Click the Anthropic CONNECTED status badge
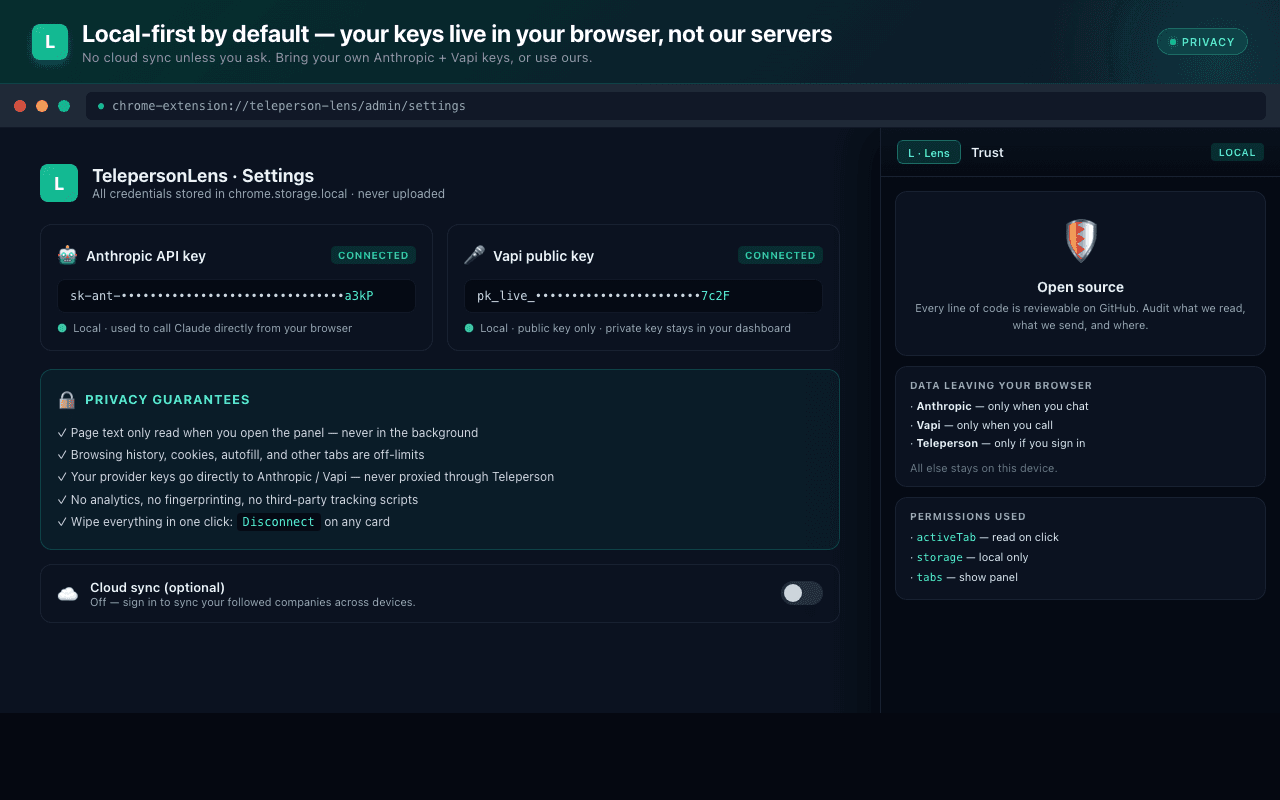Image resolution: width=1280 pixels, height=800 pixels. 373,255
